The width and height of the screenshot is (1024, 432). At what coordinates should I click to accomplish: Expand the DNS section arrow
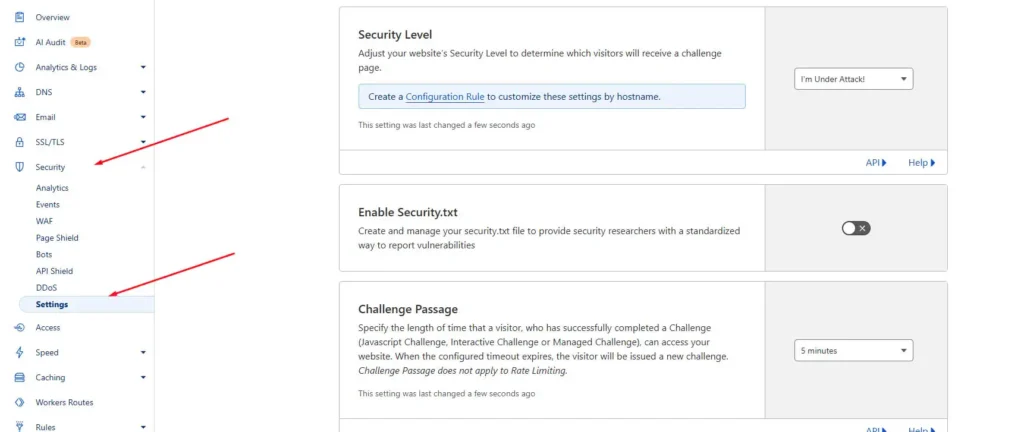point(143,93)
